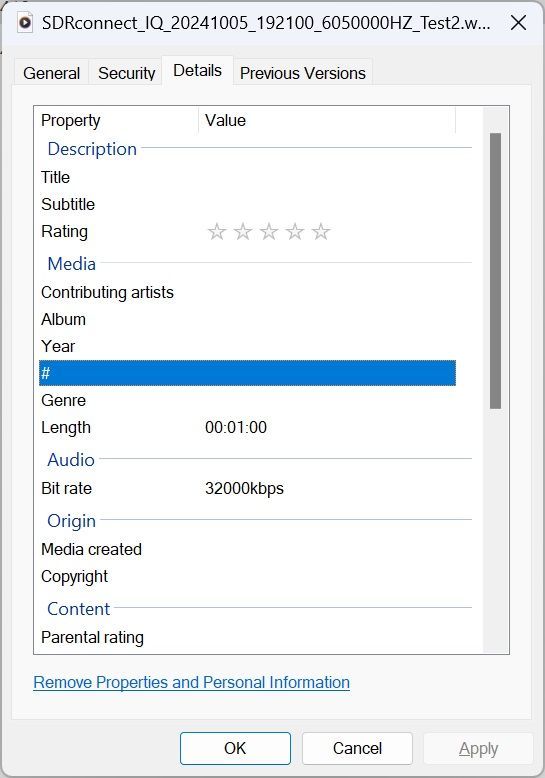The image size is (545, 778).
Task: Click the Cancel button
Action: click(x=357, y=748)
